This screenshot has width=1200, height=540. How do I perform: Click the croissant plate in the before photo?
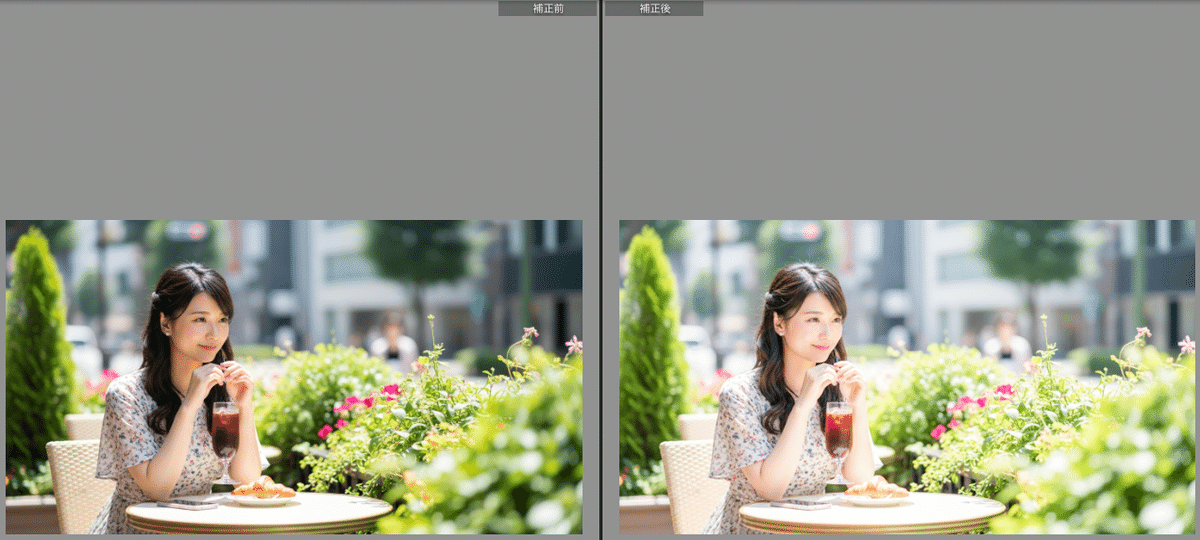click(x=263, y=491)
